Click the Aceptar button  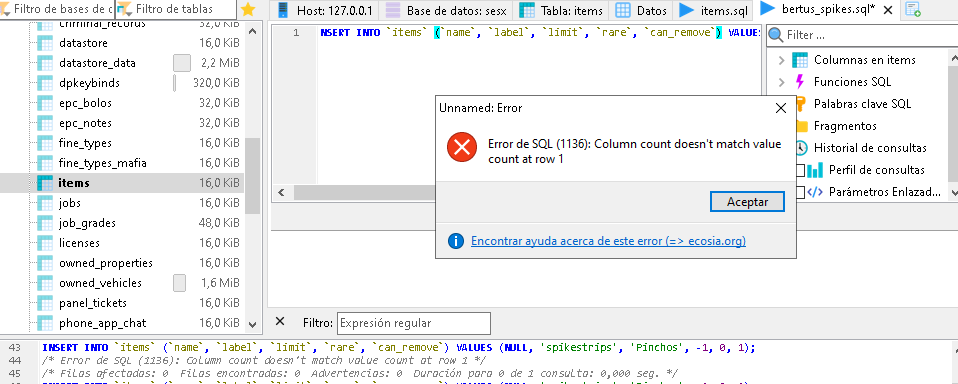coord(747,201)
